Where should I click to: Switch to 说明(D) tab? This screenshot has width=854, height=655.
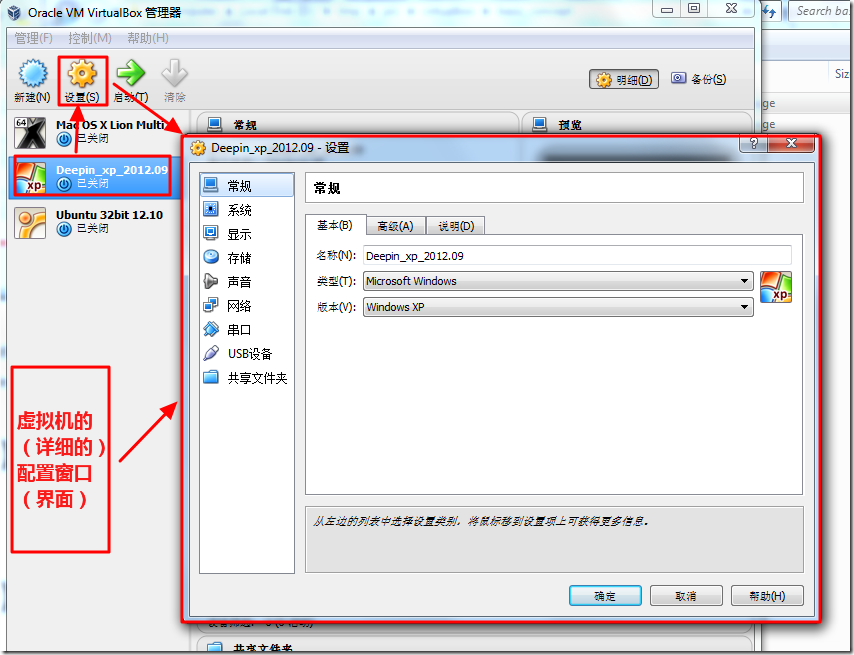(x=456, y=226)
